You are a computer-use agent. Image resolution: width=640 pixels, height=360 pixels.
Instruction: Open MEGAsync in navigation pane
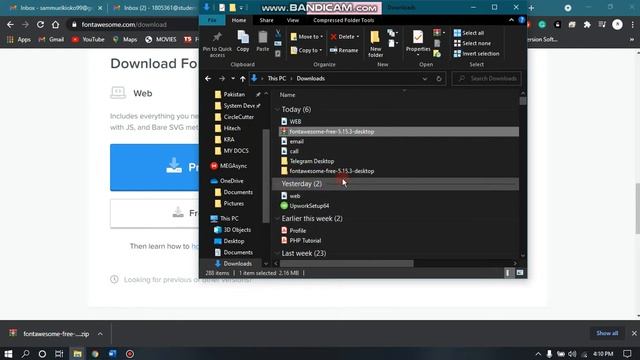(x=233, y=166)
